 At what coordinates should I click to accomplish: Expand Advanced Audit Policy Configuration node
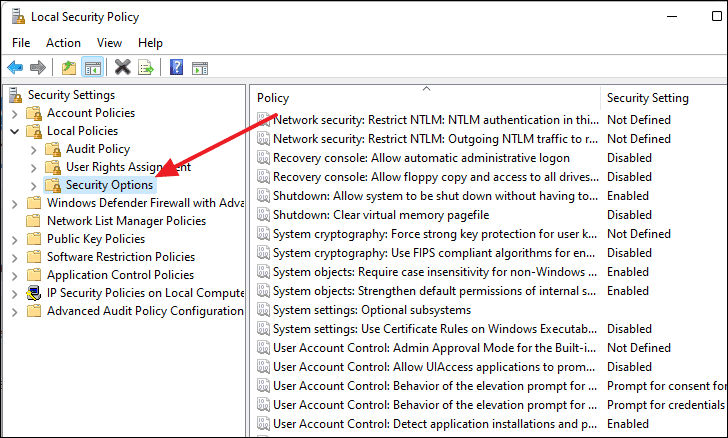(x=14, y=312)
